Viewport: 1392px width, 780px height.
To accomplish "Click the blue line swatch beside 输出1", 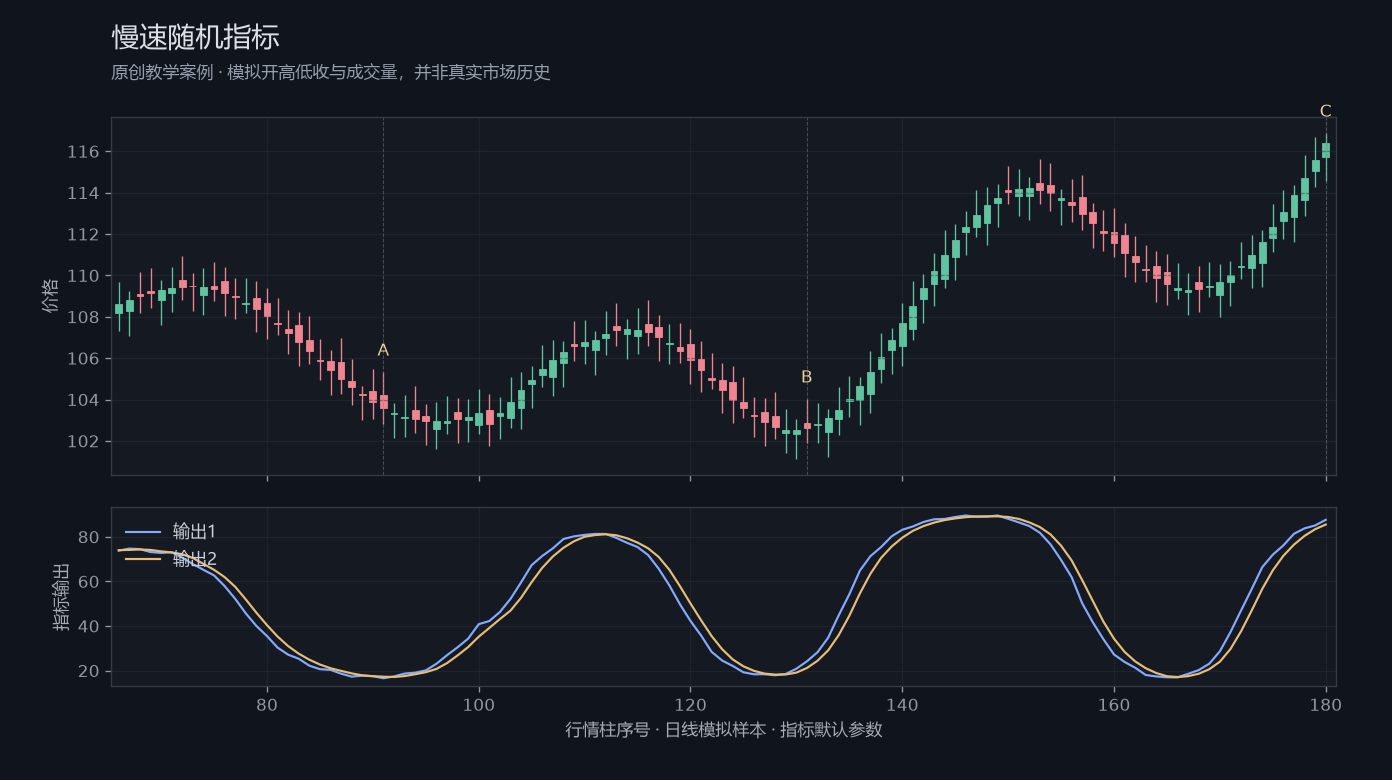I will pyautogui.click(x=142, y=532).
